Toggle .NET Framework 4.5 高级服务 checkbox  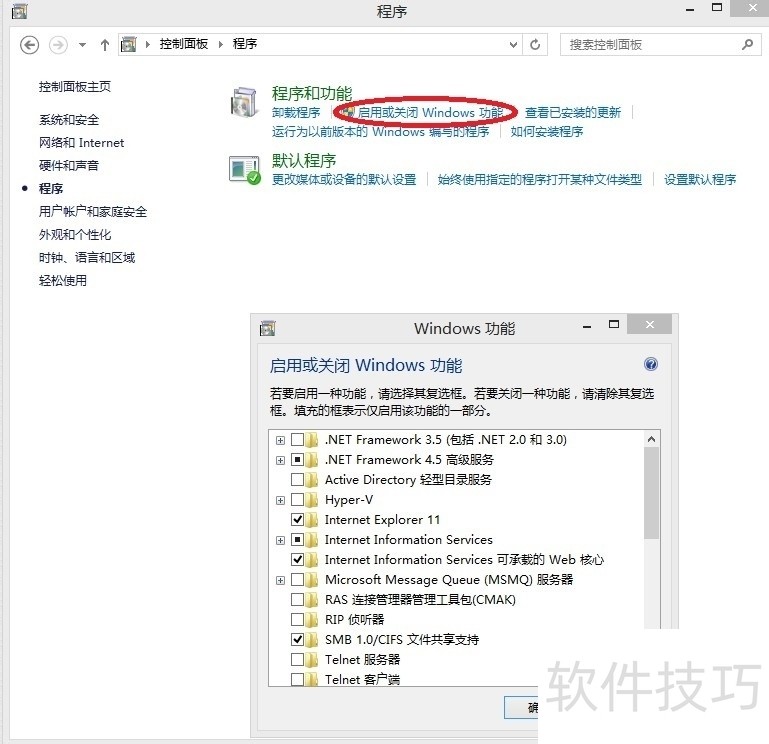pos(297,460)
